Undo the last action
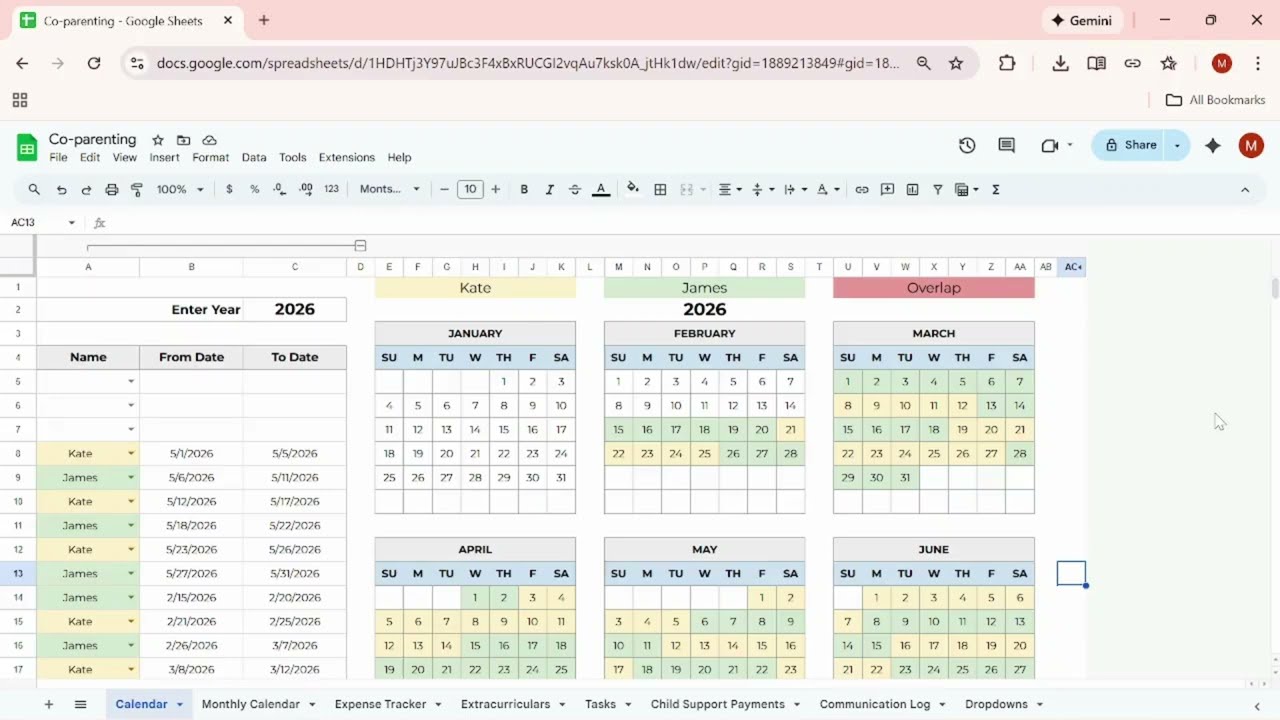This screenshot has height=720, width=1280. tap(61, 189)
